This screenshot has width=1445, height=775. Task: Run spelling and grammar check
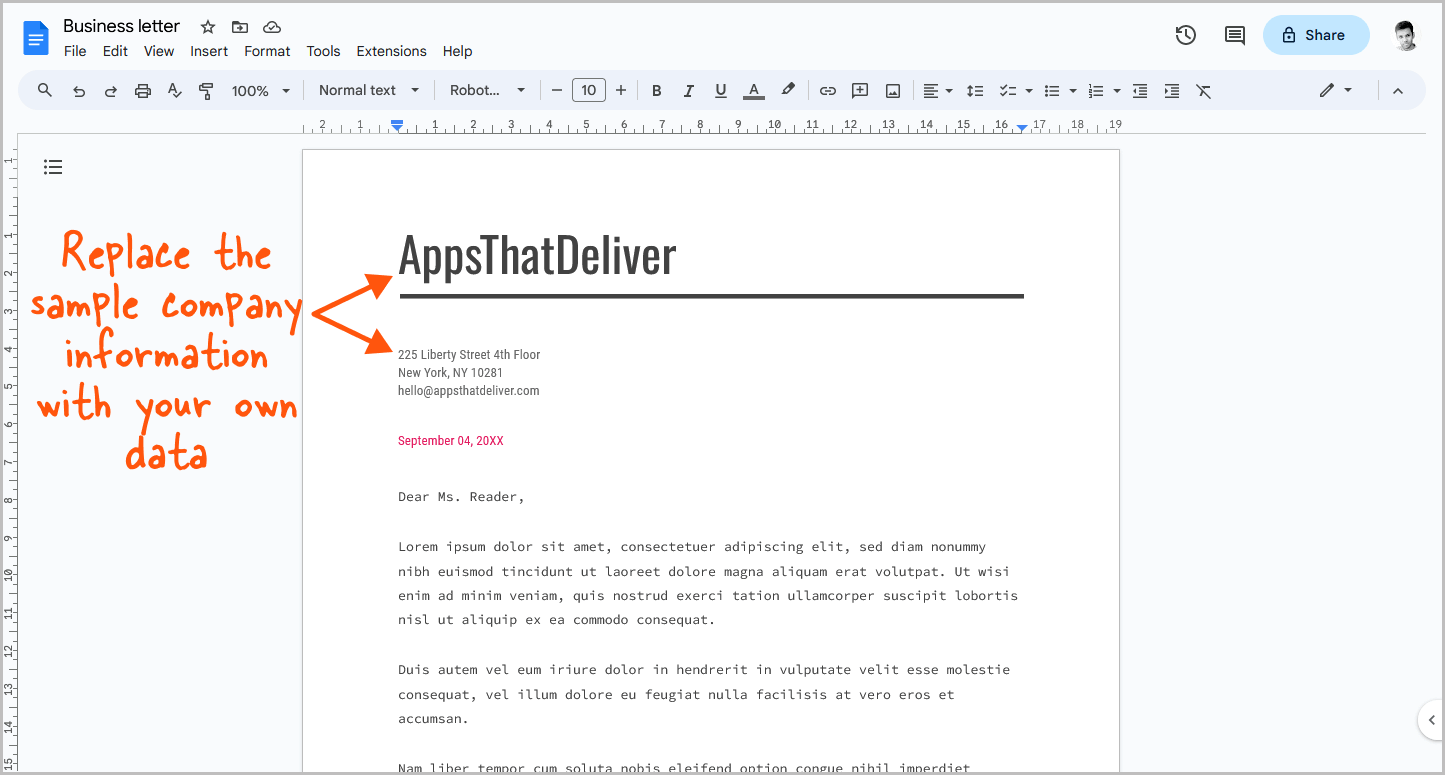(174, 89)
